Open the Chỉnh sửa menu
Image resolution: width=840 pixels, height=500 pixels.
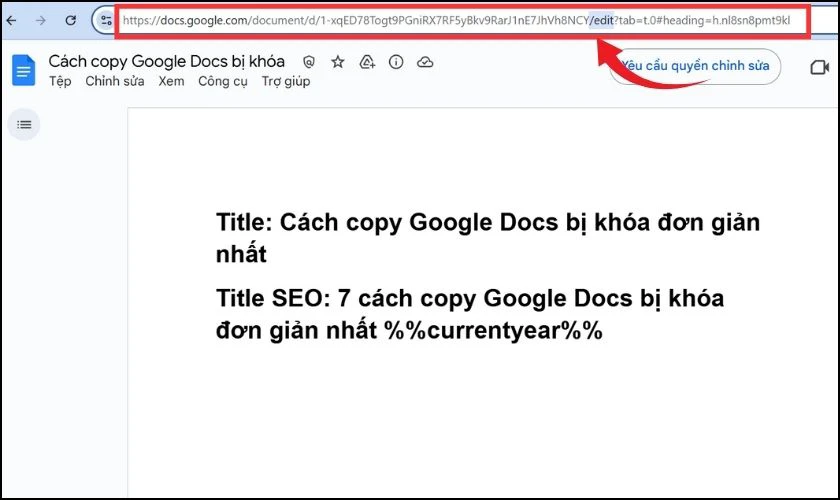tap(115, 81)
